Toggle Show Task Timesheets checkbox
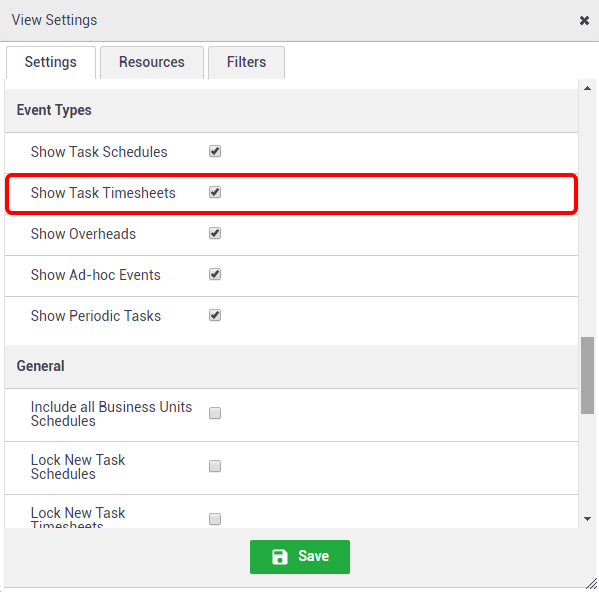 tap(215, 192)
